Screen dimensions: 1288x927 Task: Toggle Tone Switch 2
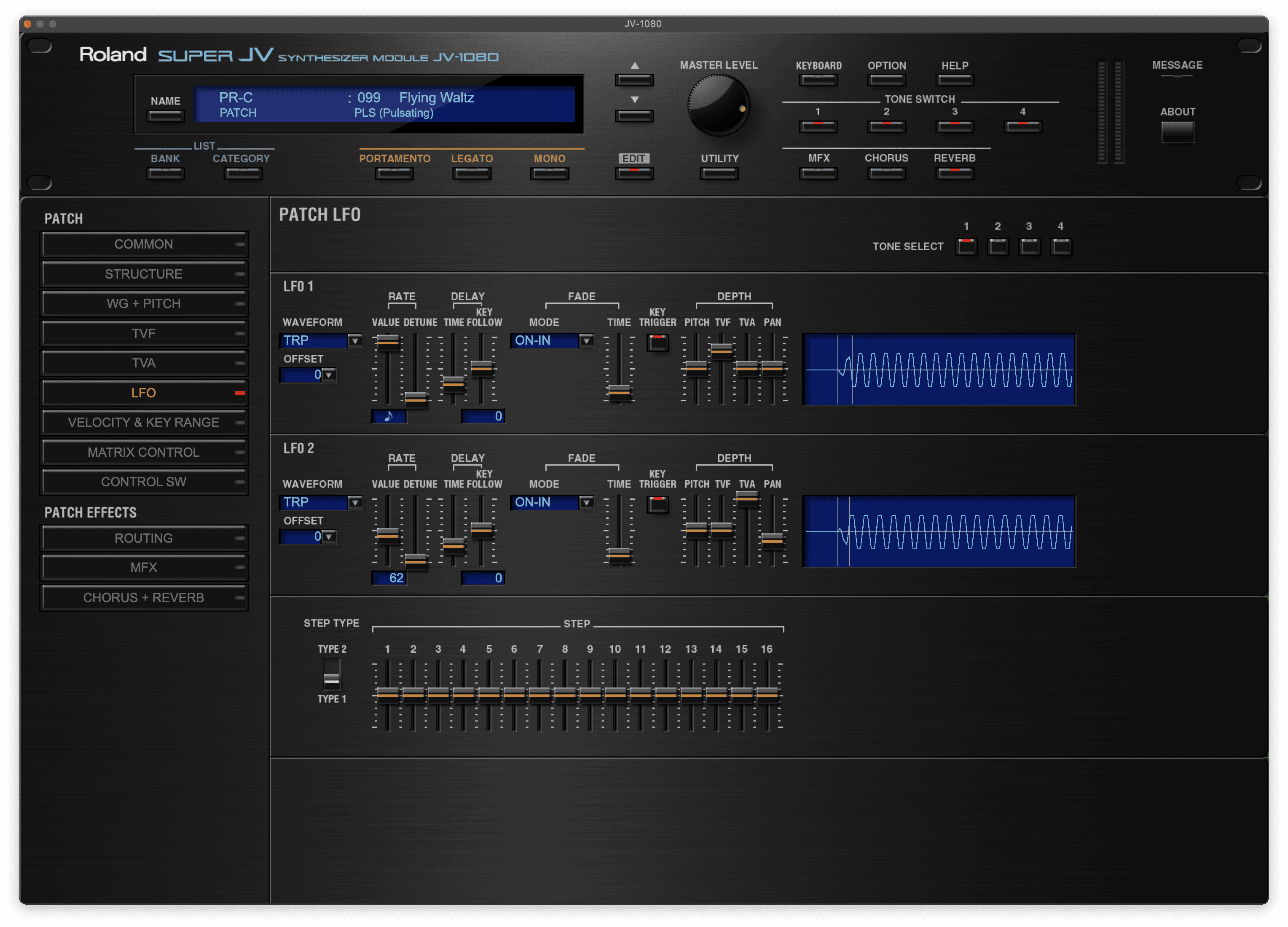coord(886,126)
